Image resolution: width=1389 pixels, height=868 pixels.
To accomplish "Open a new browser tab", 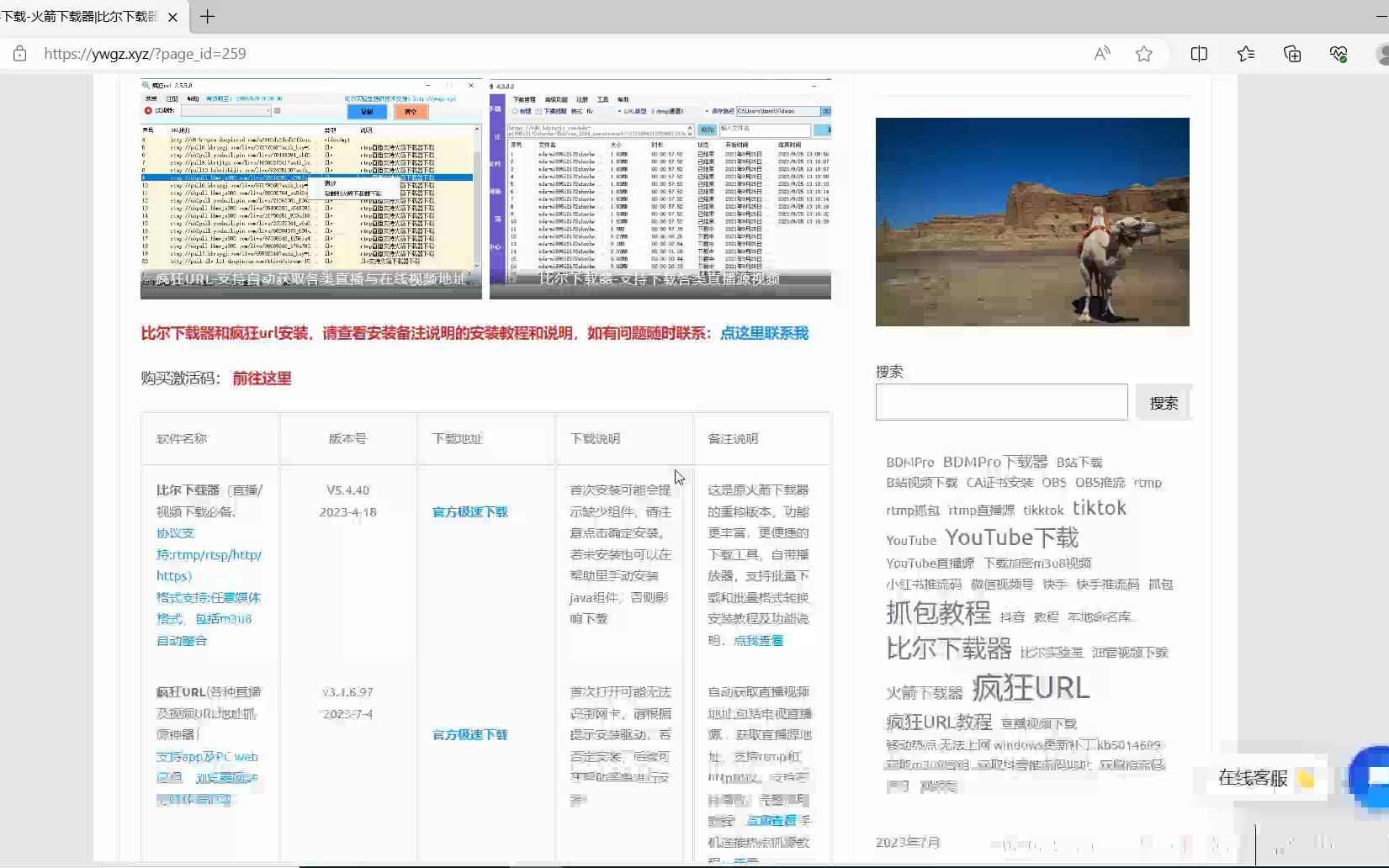I will [x=208, y=16].
